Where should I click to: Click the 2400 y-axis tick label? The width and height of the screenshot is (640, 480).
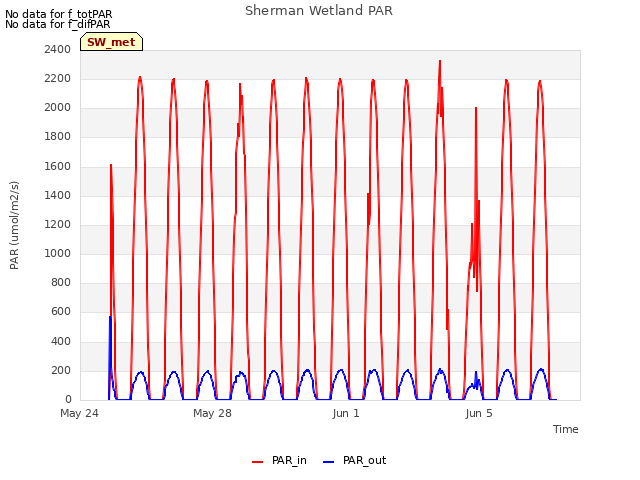coord(58,49)
